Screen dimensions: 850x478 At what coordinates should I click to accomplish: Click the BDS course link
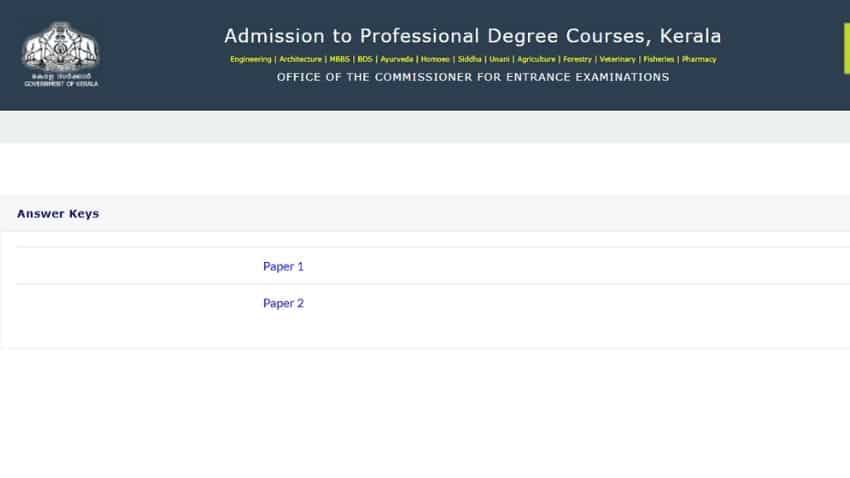click(365, 59)
